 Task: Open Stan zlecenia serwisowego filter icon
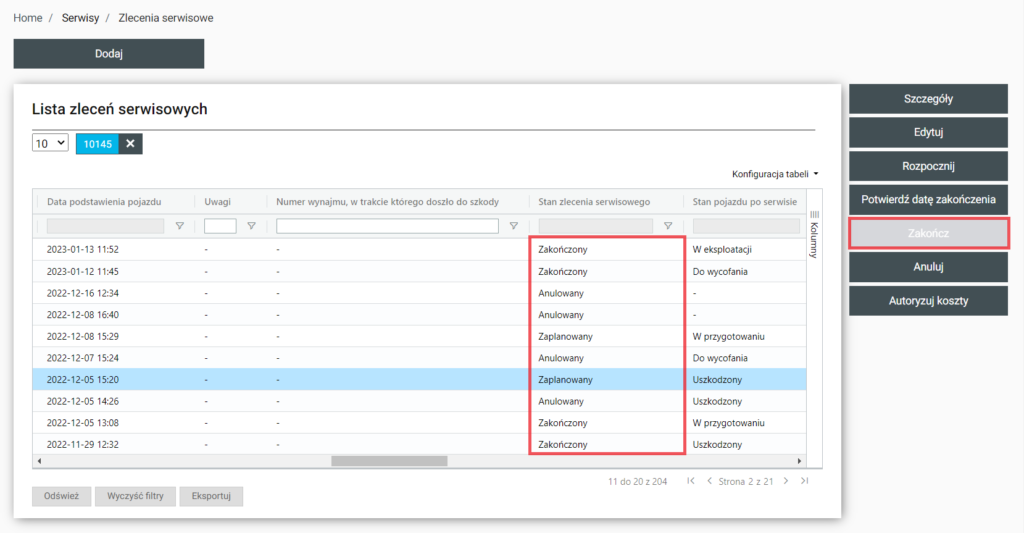coord(668,226)
